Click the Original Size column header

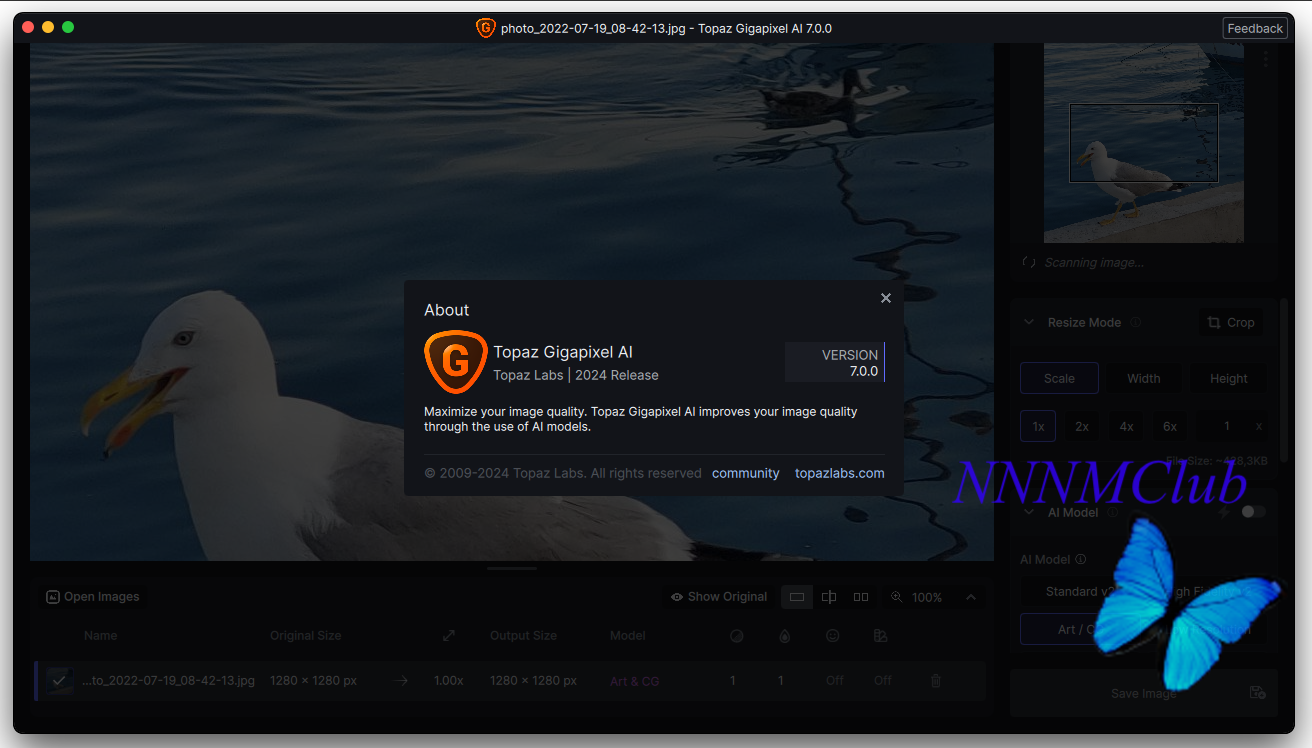tap(306, 635)
